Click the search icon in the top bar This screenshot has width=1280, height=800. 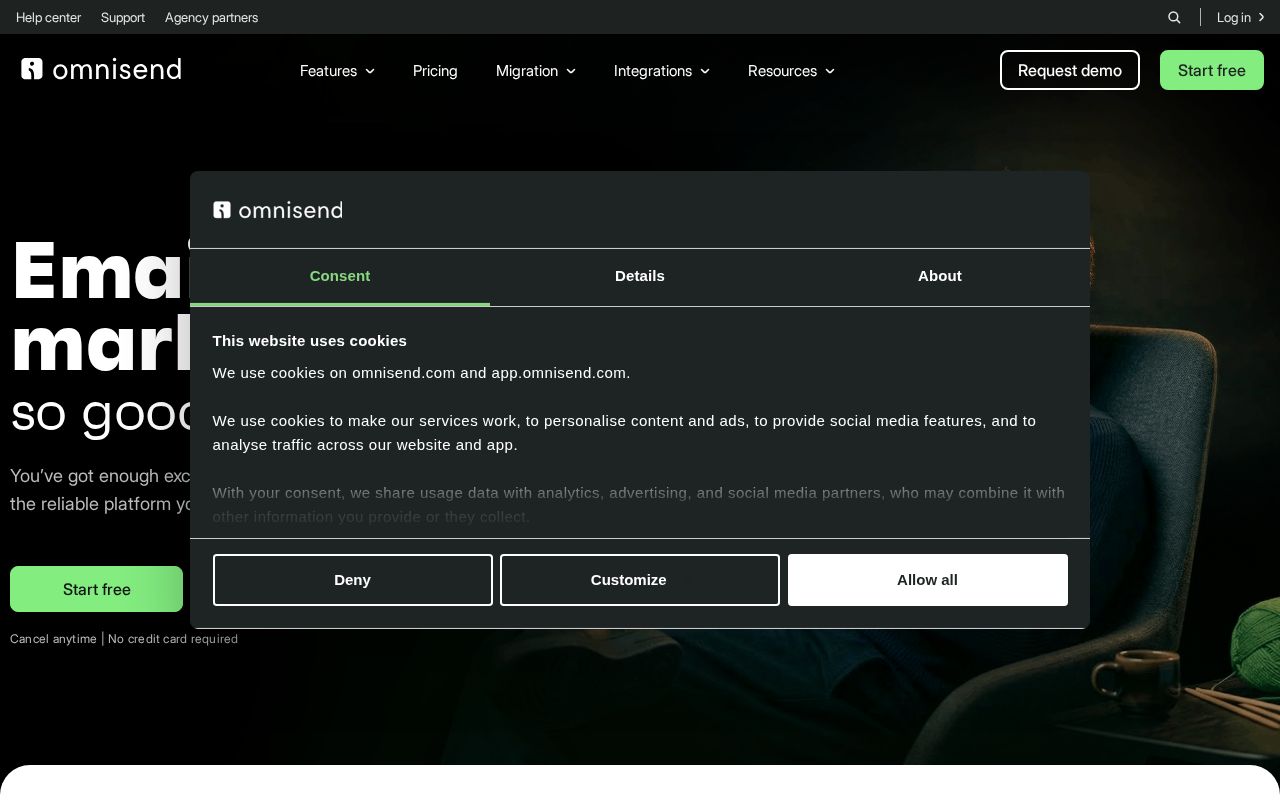click(1174, 17)
